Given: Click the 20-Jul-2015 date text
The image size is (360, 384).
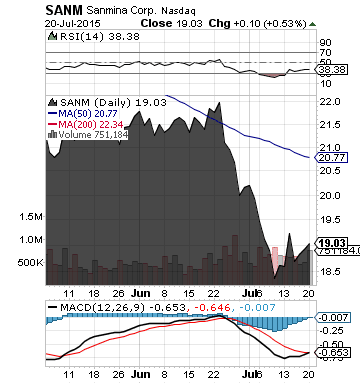Looking at the screenshot, I should tap(73, 24).
